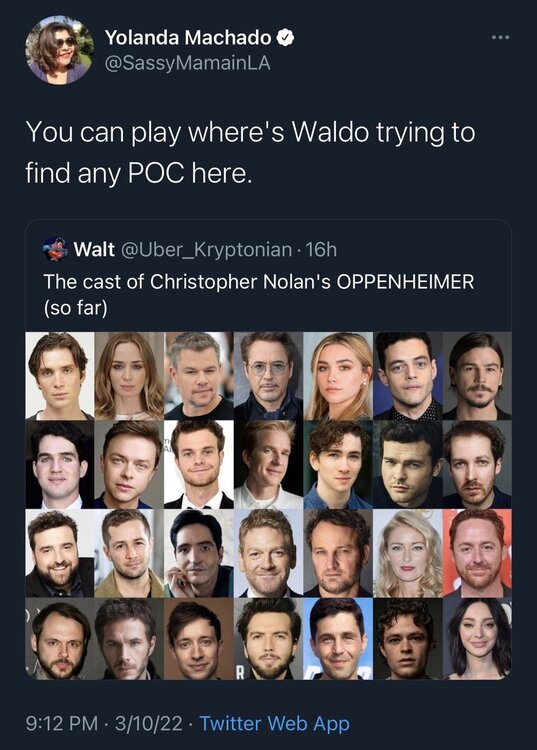Open photo of man in polka-dot shirt
The width and height of the screenshot is (537, 750).
[407, 376]
